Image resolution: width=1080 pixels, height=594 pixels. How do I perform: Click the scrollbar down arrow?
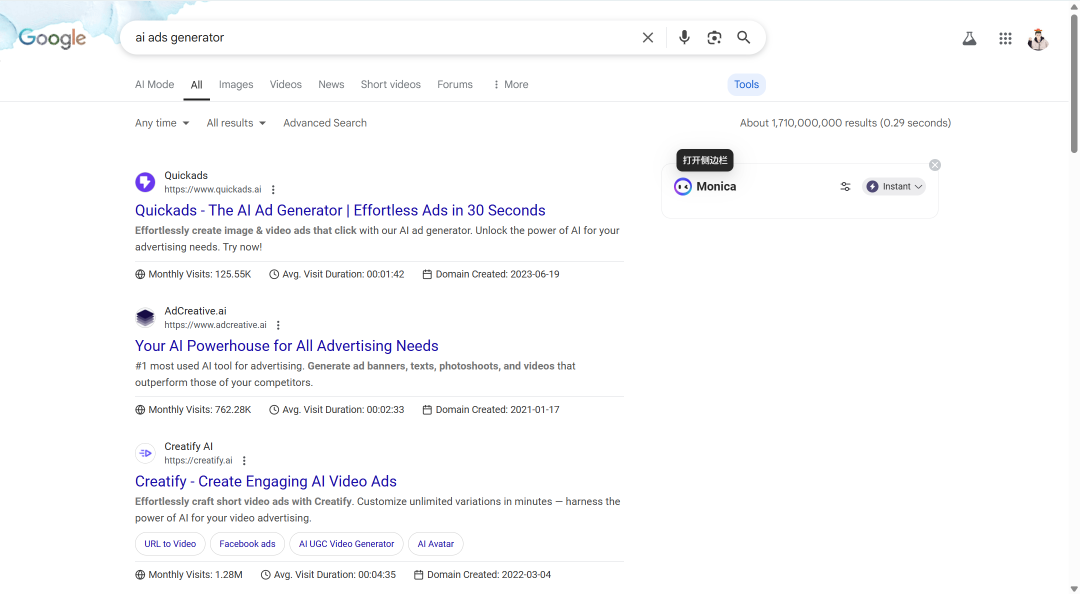[1074, 588]
